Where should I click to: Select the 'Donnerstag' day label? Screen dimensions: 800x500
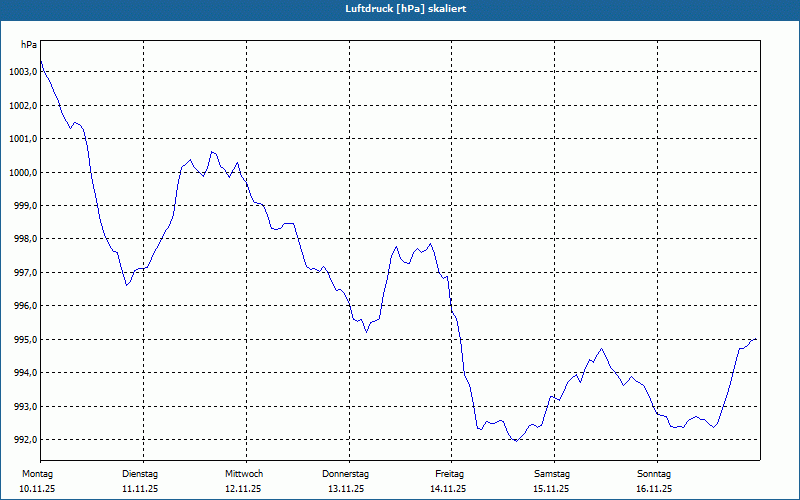click(x=346, y=473)
